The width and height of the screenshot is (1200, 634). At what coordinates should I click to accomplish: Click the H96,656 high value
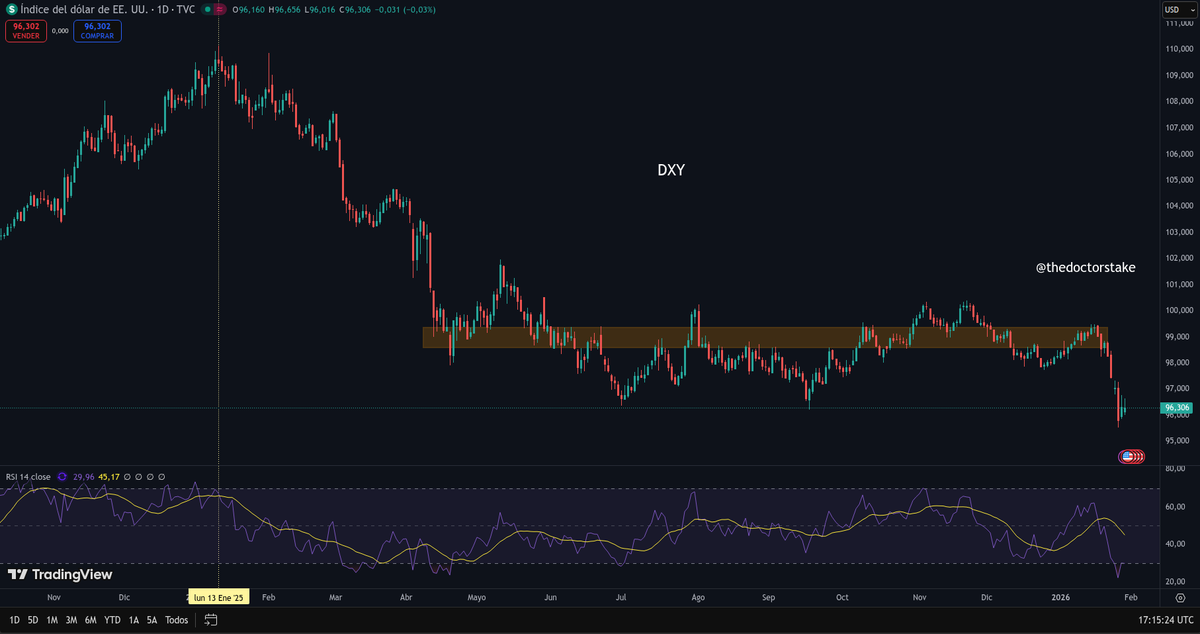point(284,9)
